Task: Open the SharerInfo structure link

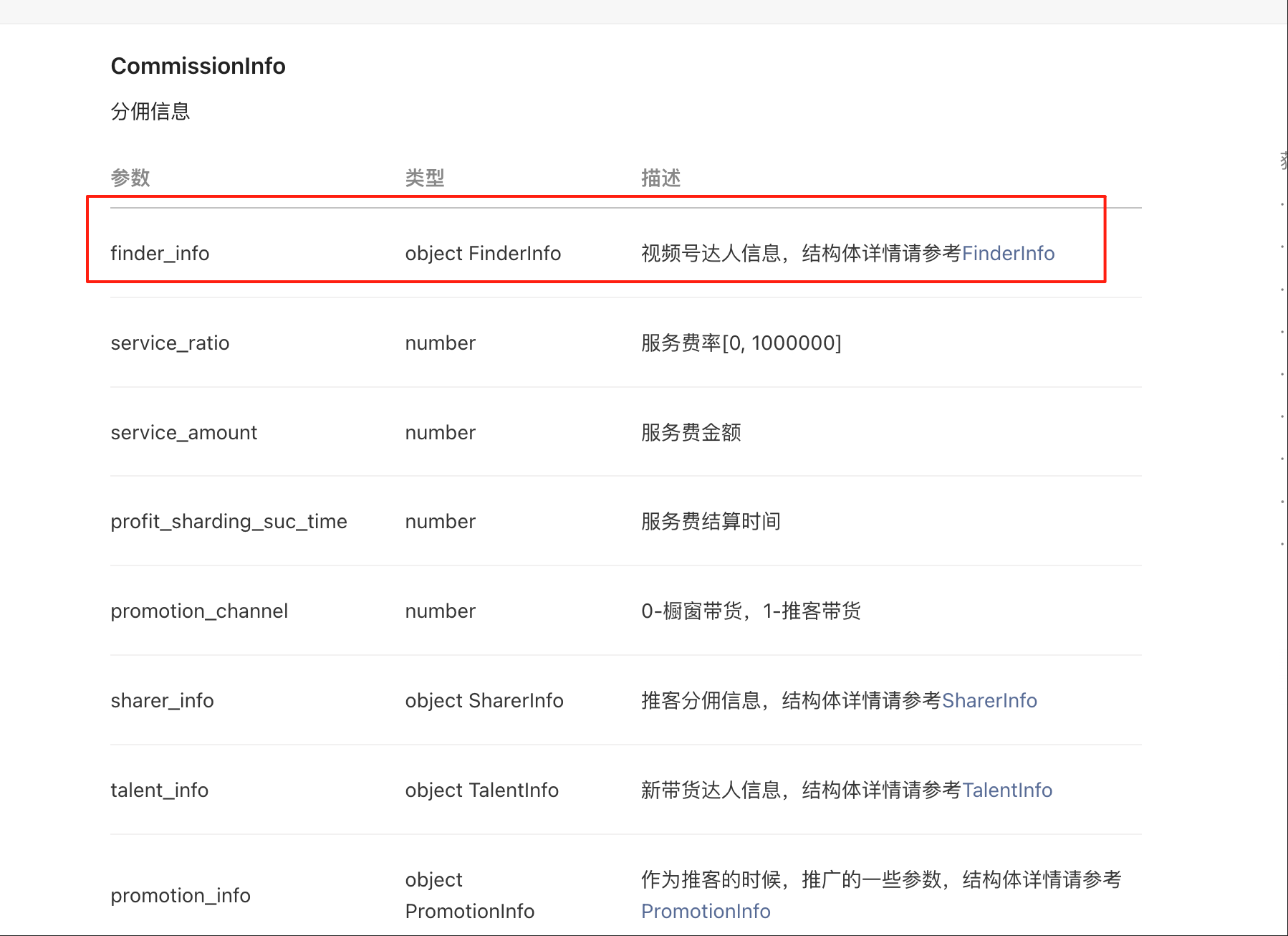Action: (x=989, y=700)
